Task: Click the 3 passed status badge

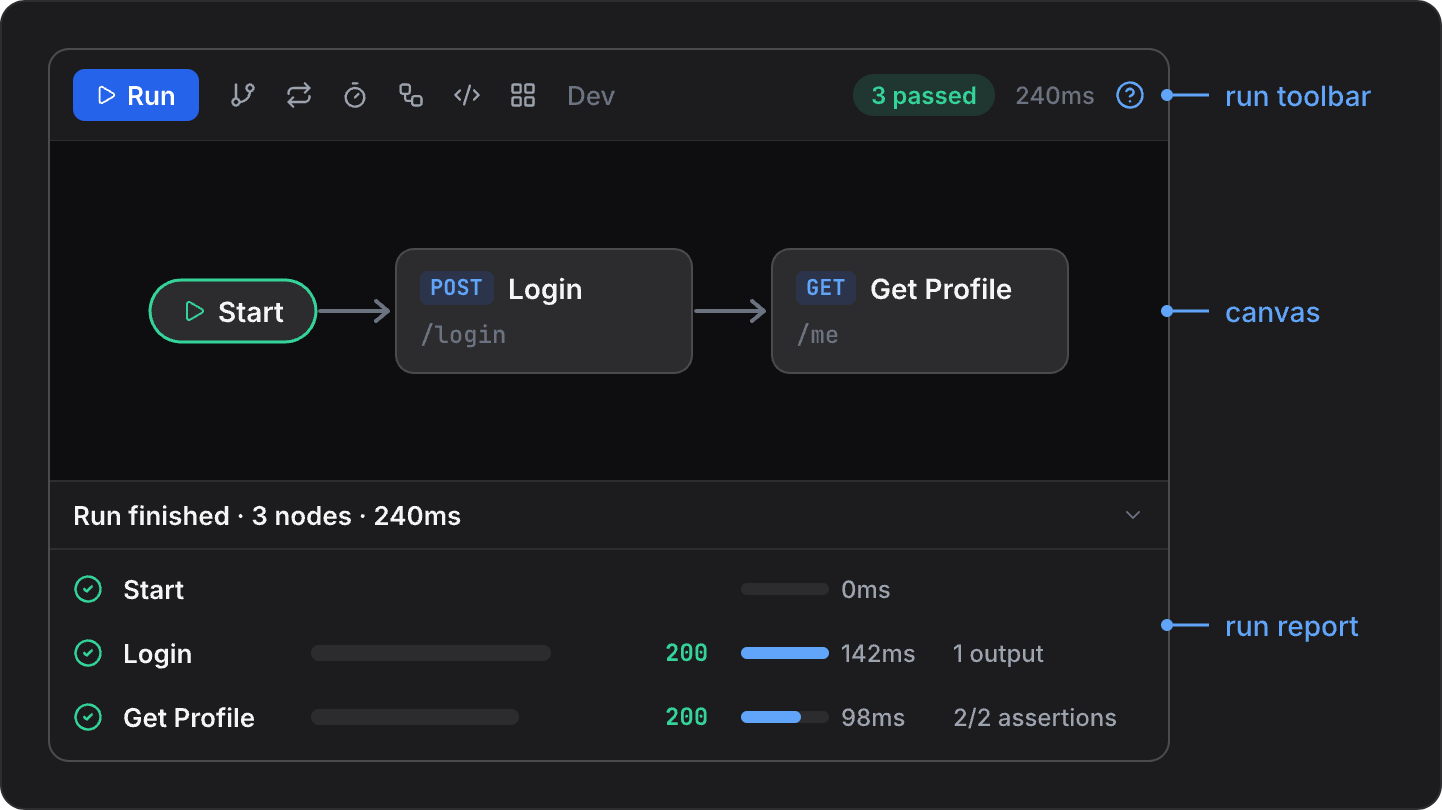Action: point(924,95)
